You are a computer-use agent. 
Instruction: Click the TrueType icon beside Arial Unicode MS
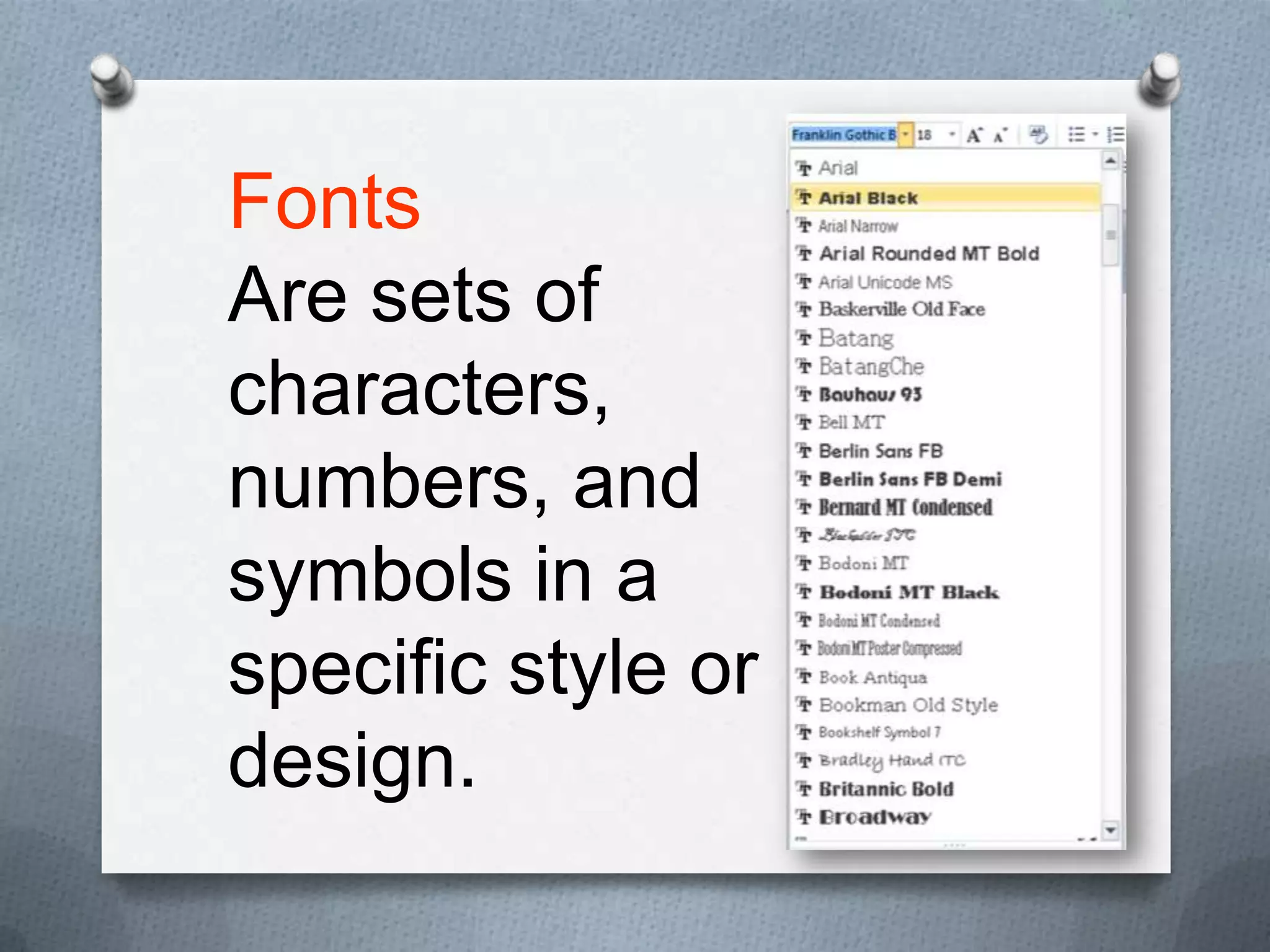point(804,282)
